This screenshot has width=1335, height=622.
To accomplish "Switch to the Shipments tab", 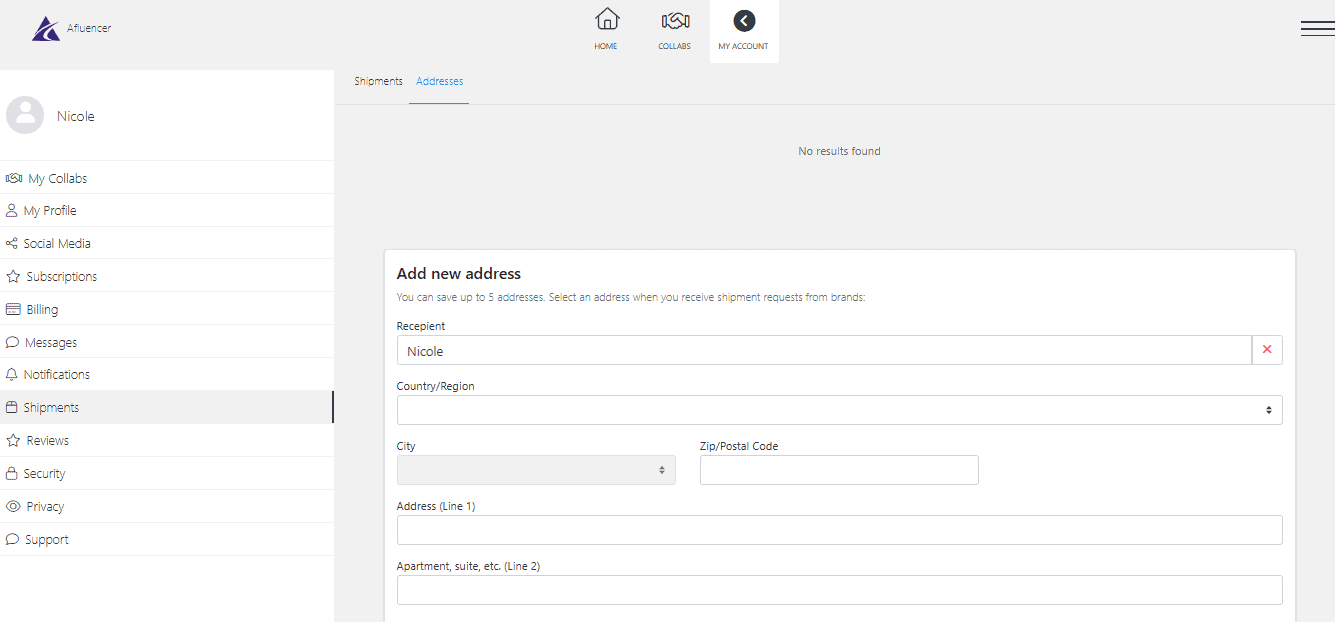I will pos(378,81).
